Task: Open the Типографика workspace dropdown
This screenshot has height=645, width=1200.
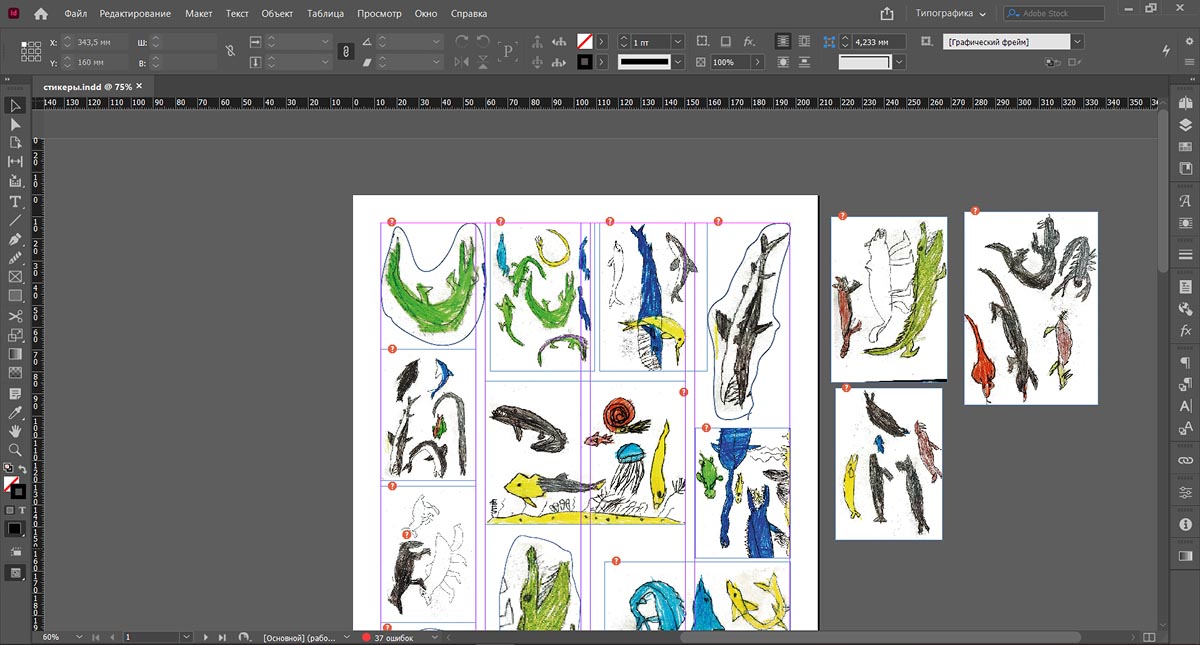Action: point(950,14)
